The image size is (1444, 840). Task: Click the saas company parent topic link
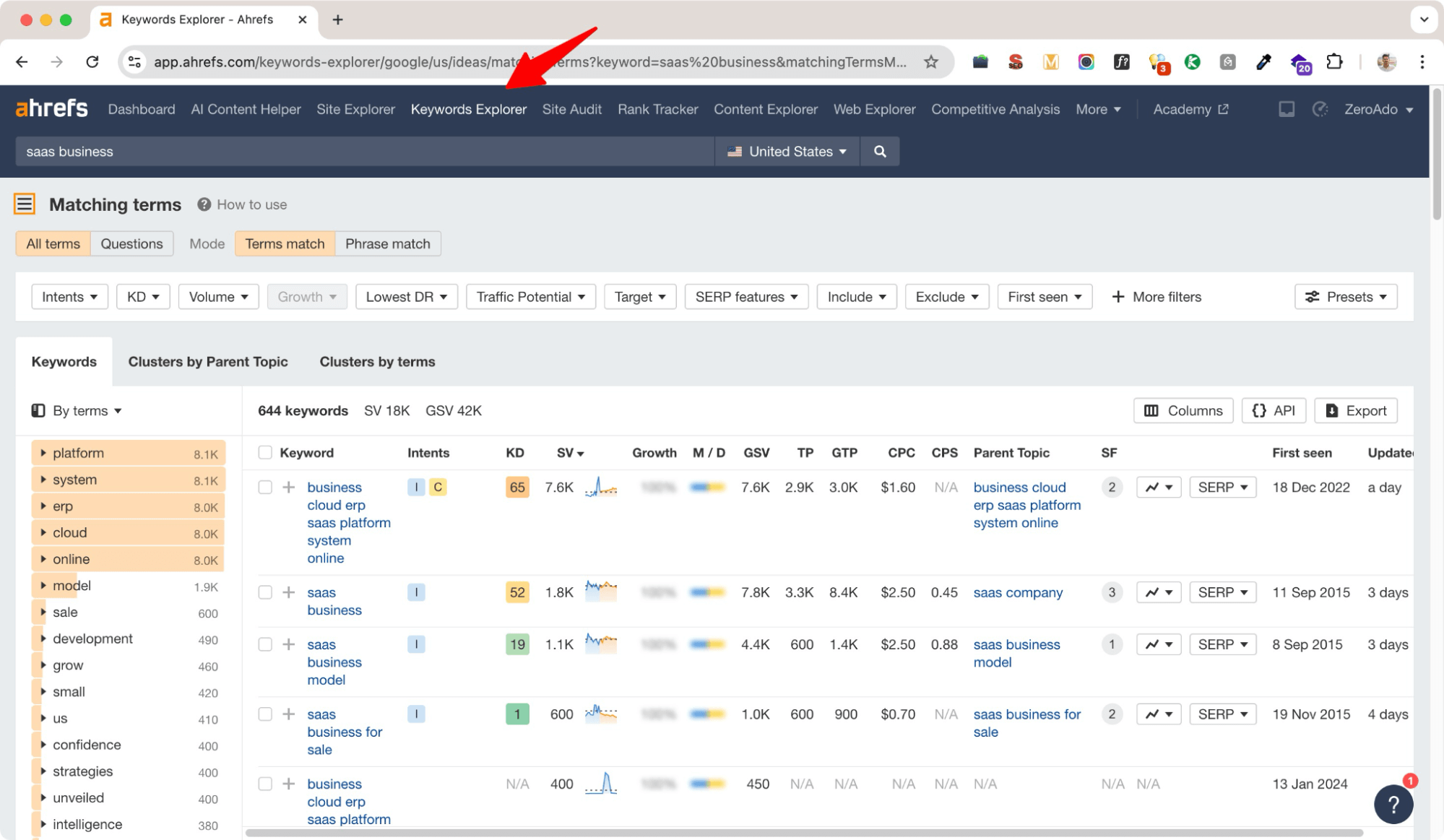click(1018, 592)
